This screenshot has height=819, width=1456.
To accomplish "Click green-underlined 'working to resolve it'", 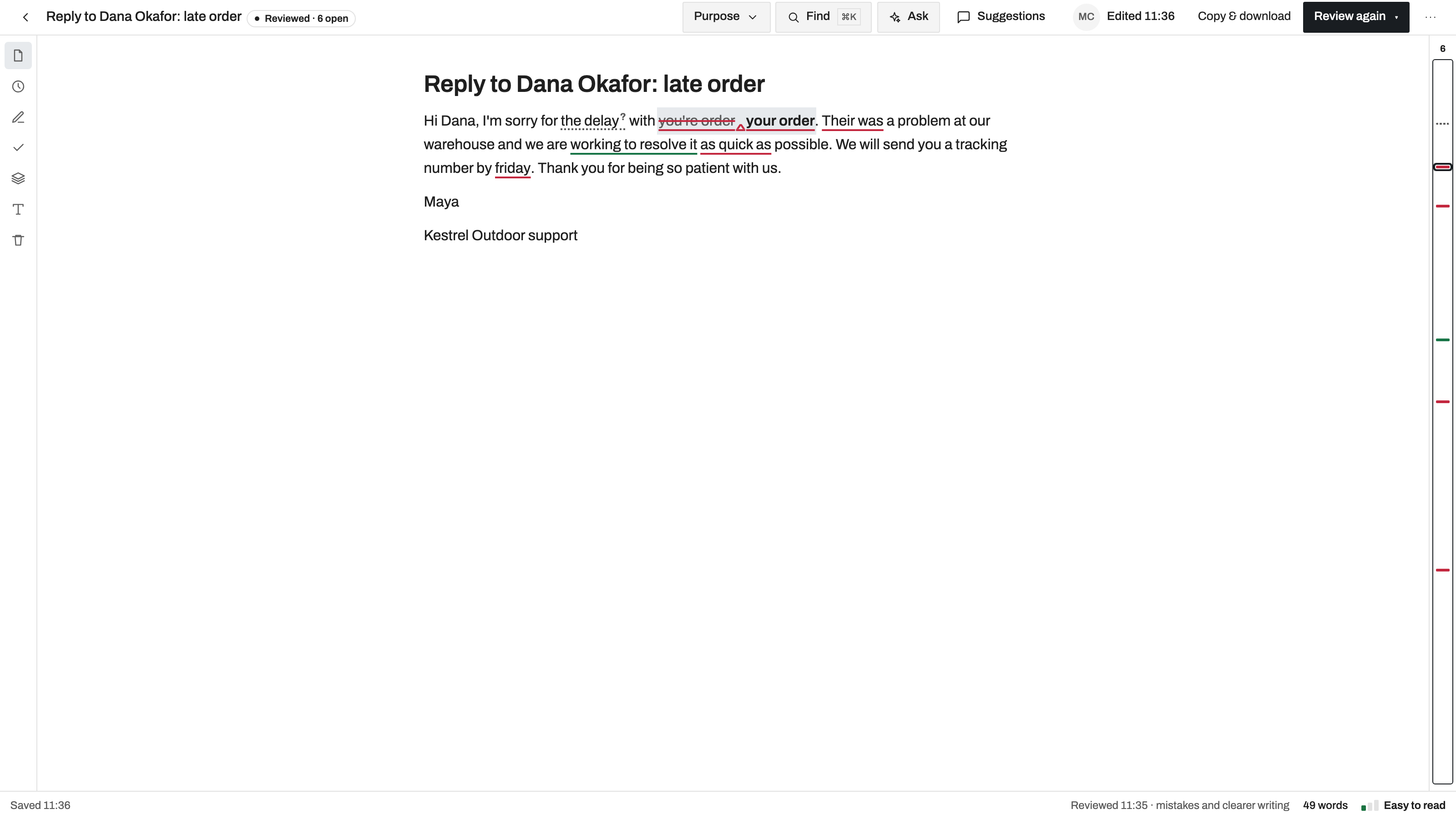I will coord(634,145).
